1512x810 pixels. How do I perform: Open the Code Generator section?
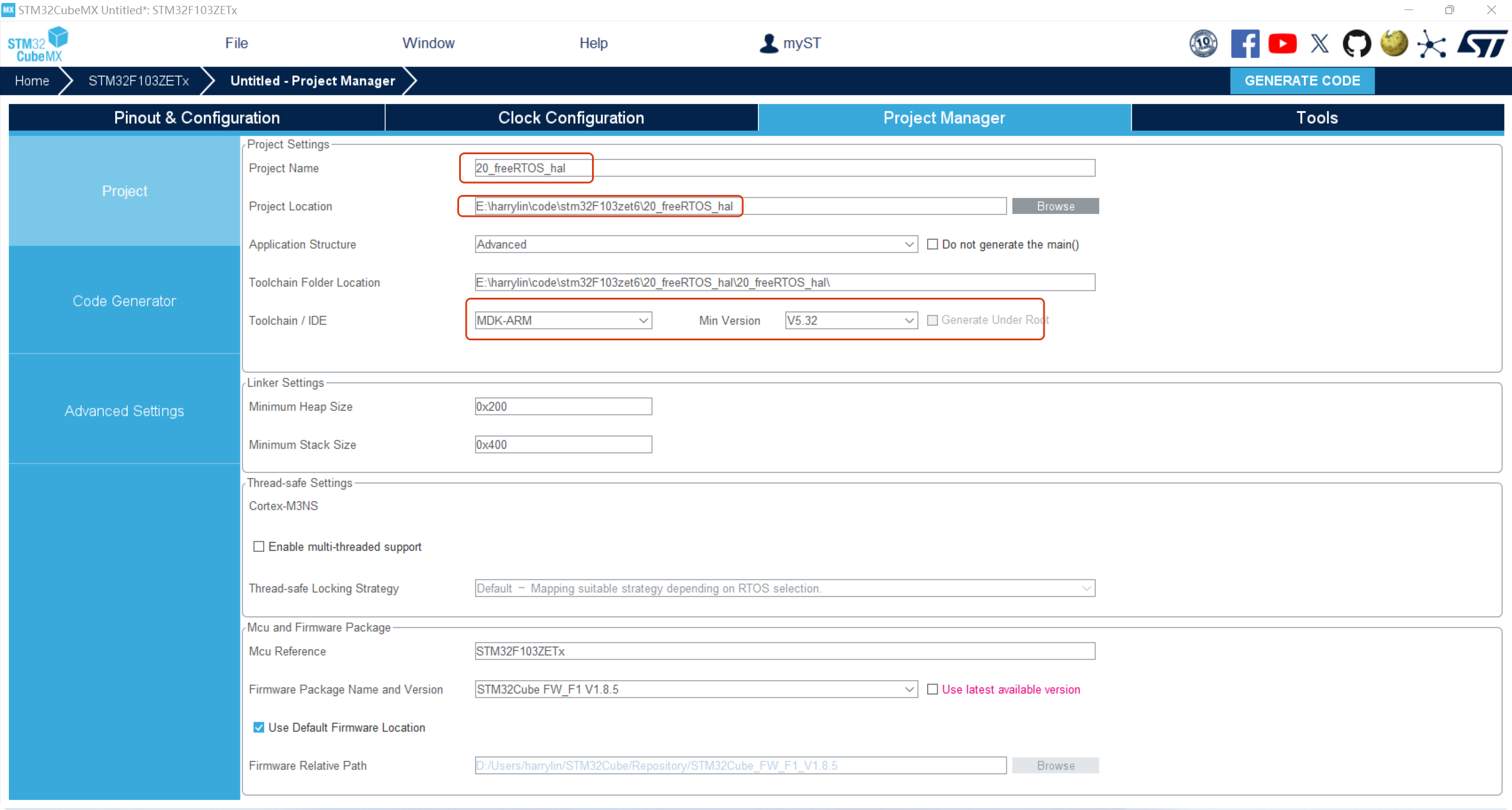coord(124,301)
